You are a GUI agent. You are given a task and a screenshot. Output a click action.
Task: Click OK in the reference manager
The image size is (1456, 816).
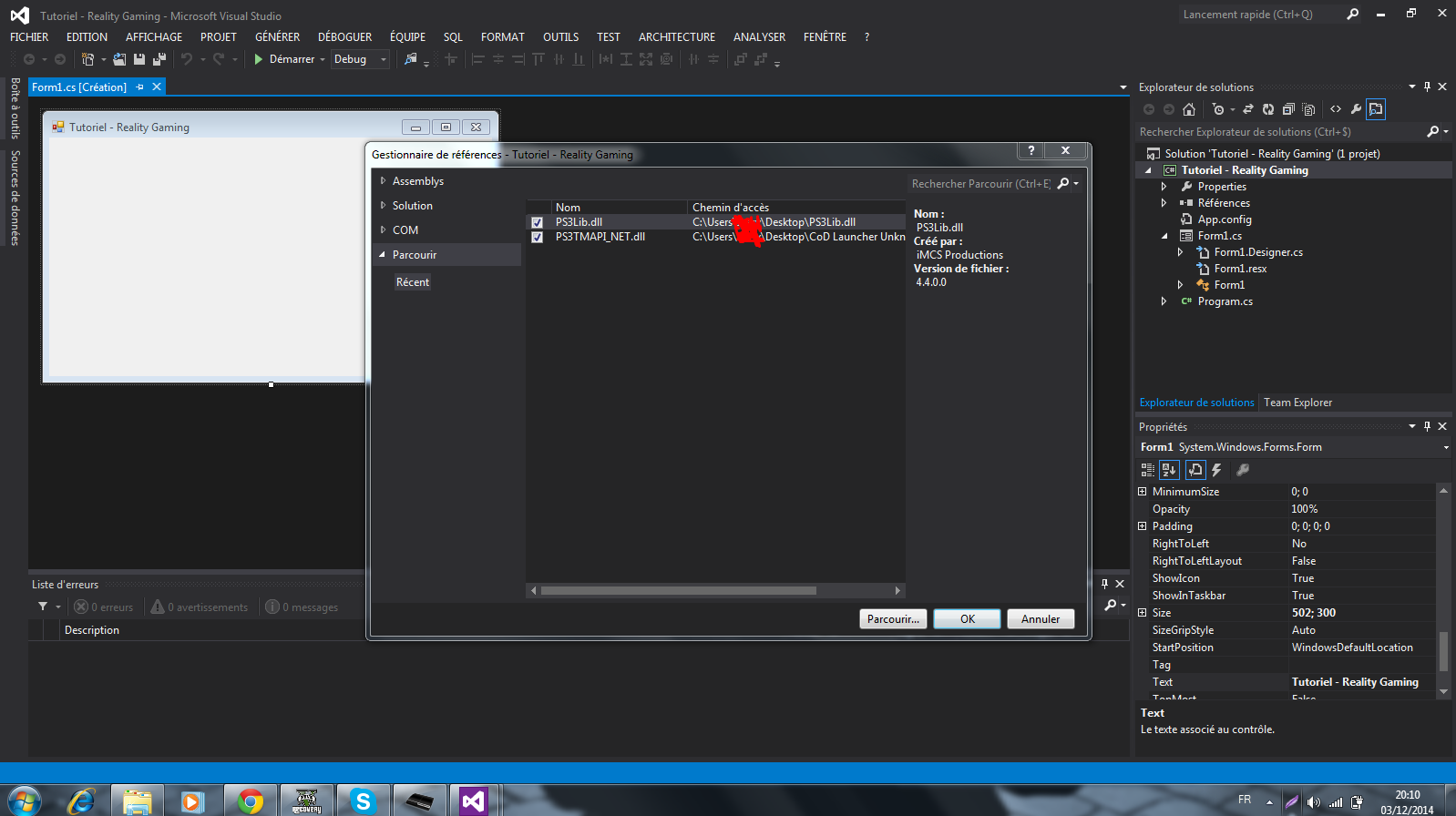[968, 619]
